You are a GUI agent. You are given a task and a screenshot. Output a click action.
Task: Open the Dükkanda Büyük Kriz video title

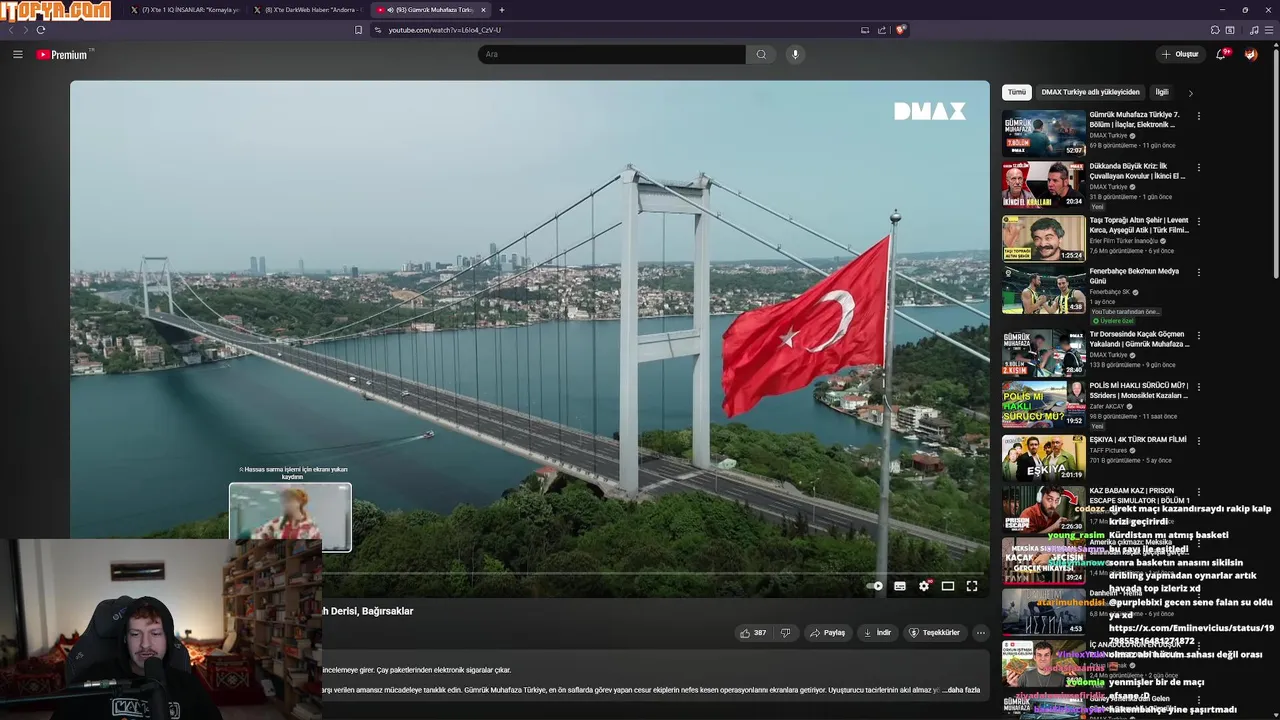pos(1137,171)
